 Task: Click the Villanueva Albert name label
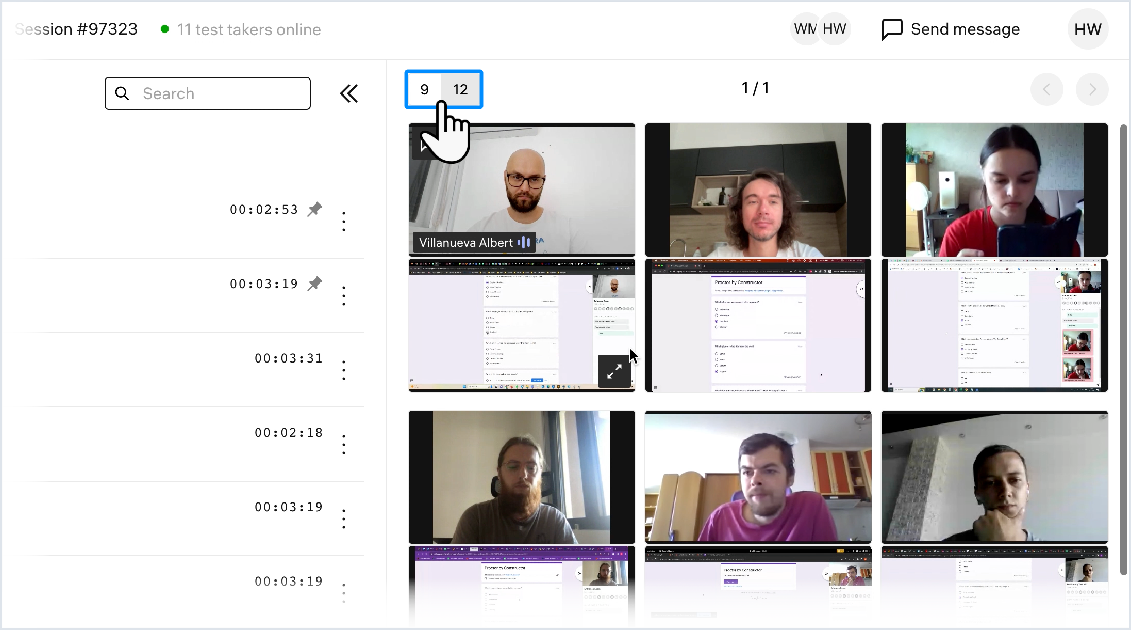[x=466, y=243]
